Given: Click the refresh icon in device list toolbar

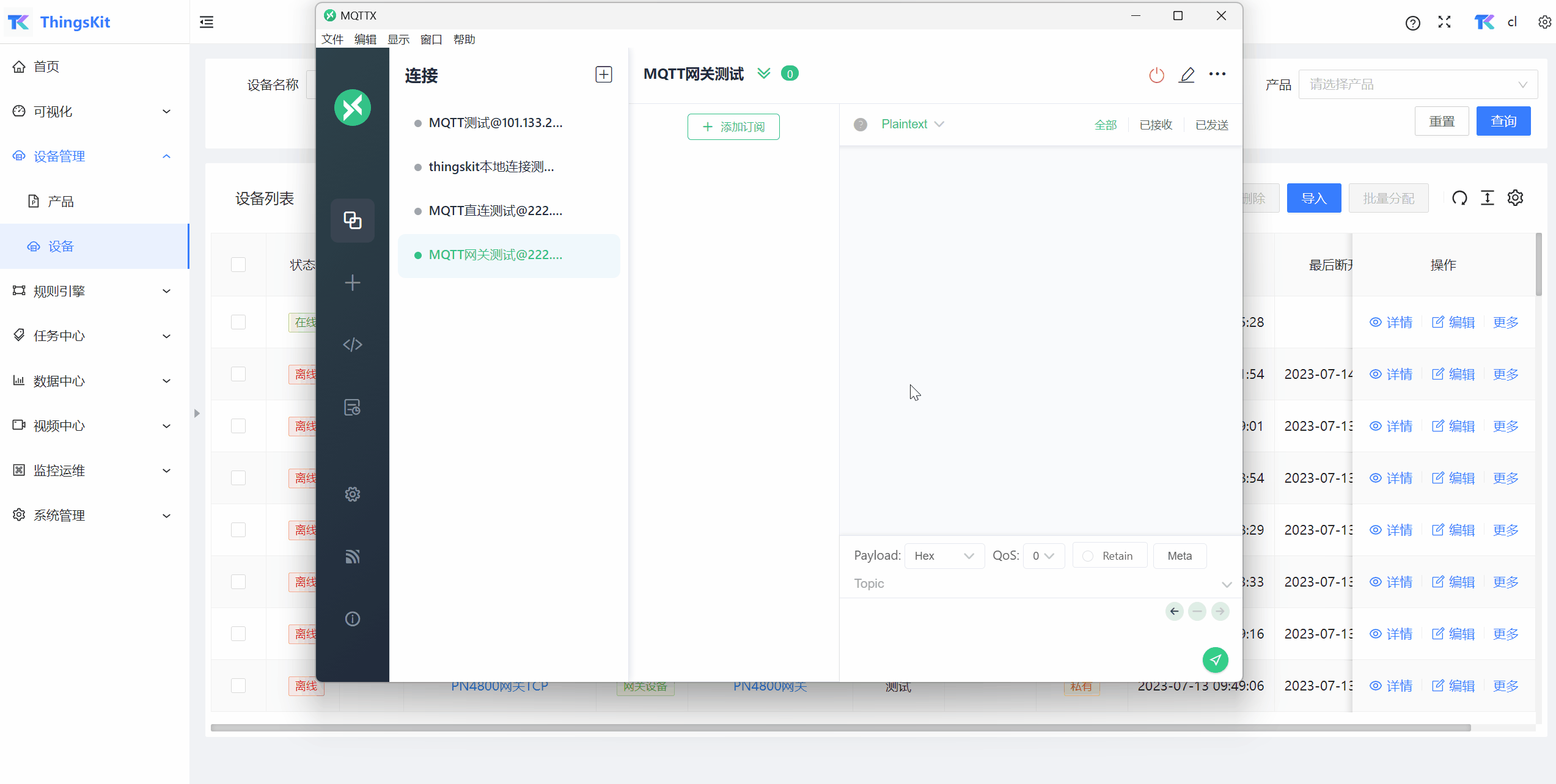Looking at the screenshot, I should 1459,198.
